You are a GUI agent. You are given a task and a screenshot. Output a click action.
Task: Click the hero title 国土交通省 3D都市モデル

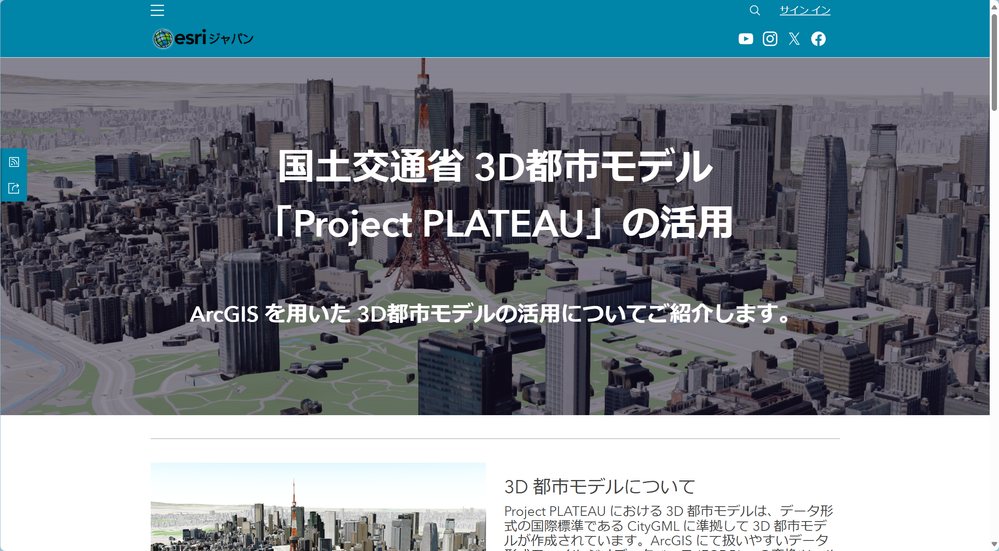(495, 167)
